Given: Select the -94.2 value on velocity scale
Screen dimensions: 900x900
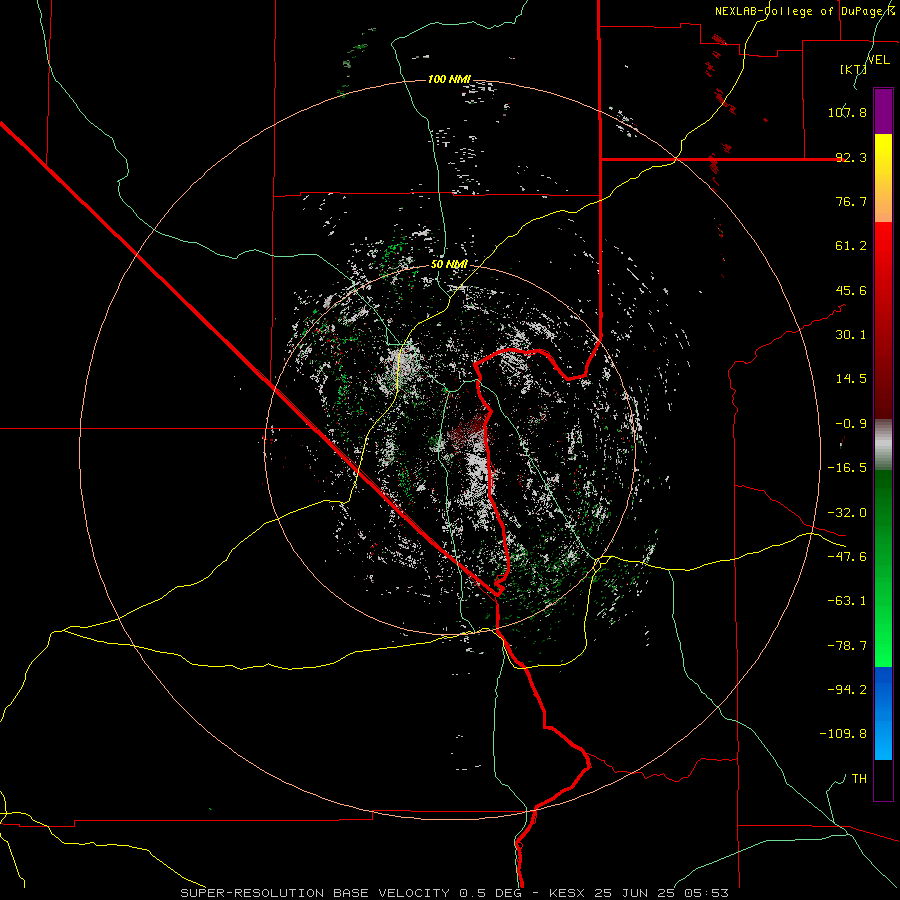Looking at the screenshot, I should [847, 689].
